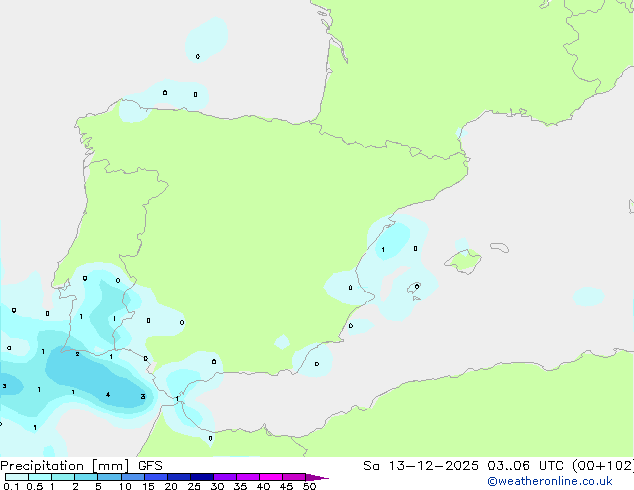Click the 5–10 mm legend swatch
The width and height of the screenshot is (634, 490).
[109, 477]
